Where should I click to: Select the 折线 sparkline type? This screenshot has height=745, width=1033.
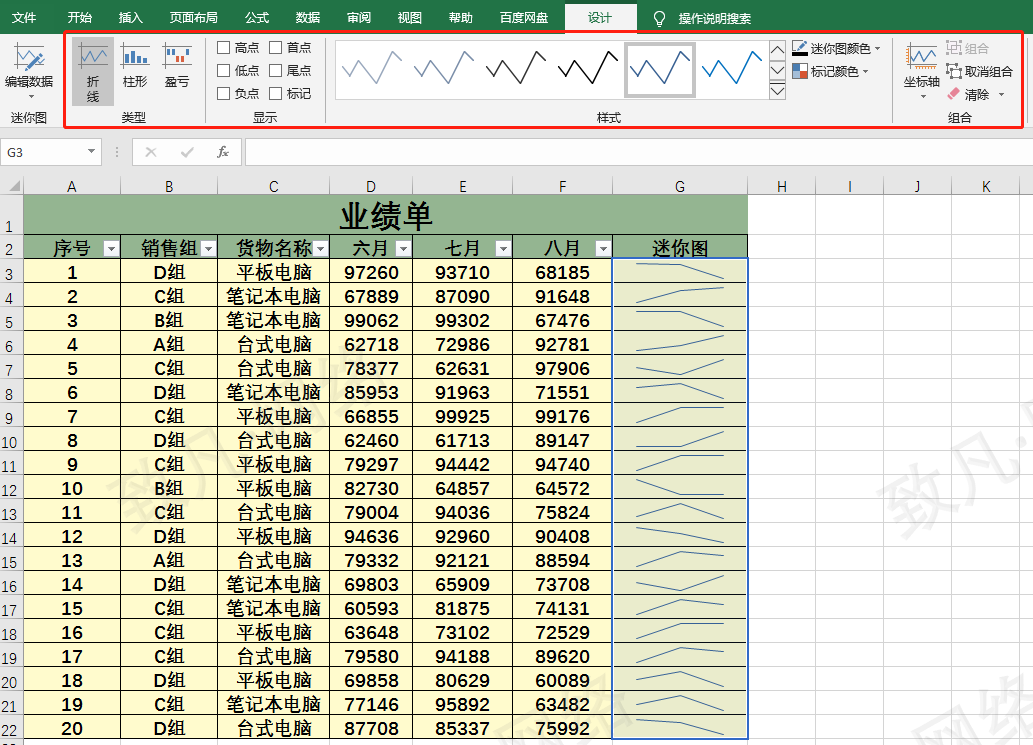[x=93, y=70]
